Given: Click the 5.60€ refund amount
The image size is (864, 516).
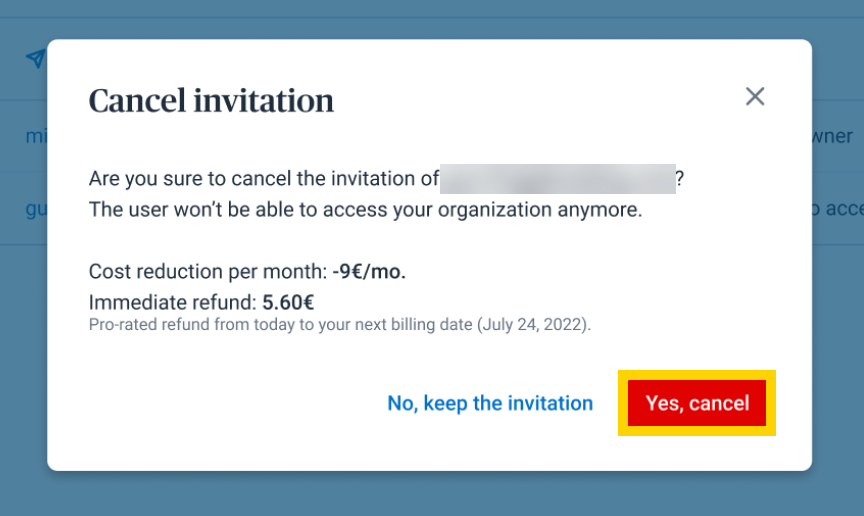Looking at the screenshot, I should [288, 302].
